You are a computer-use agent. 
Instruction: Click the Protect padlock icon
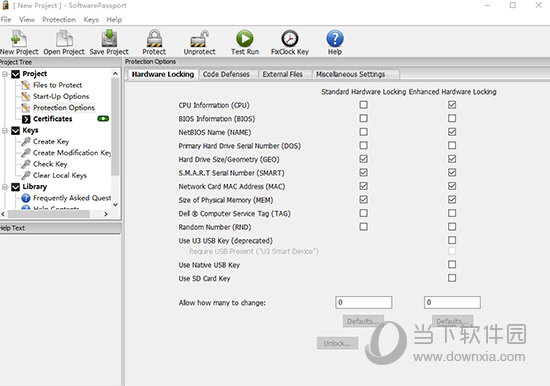pos(154,38)
